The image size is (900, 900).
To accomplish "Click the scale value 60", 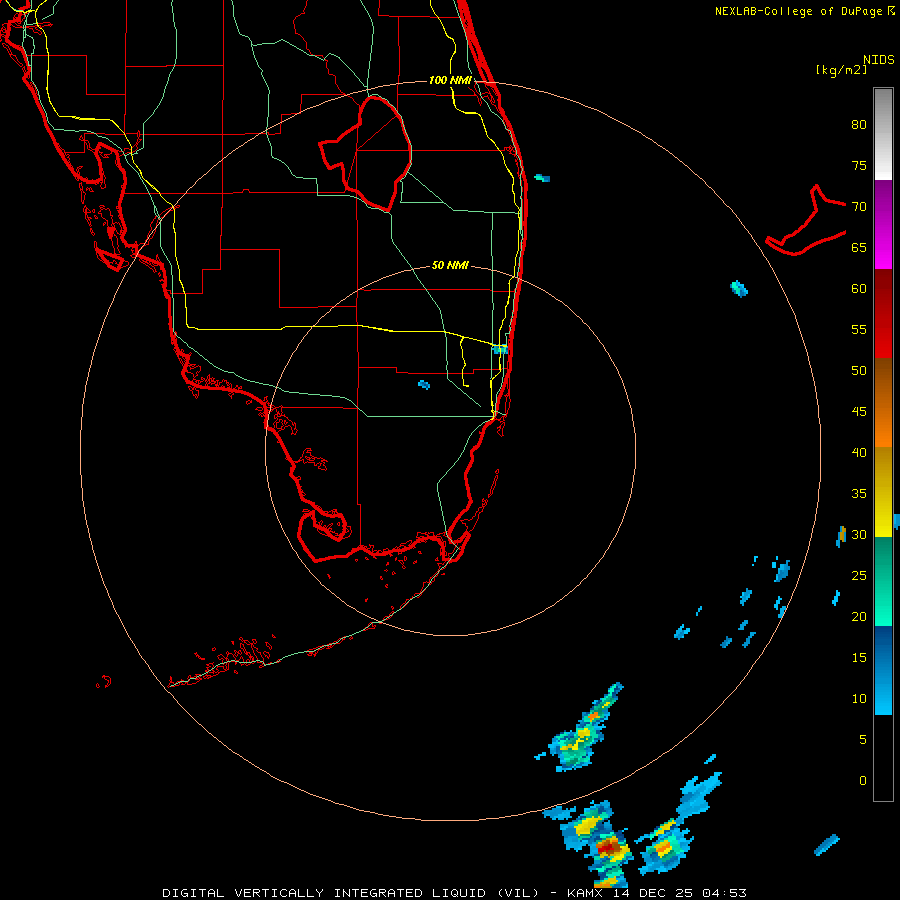I will 859,289.
